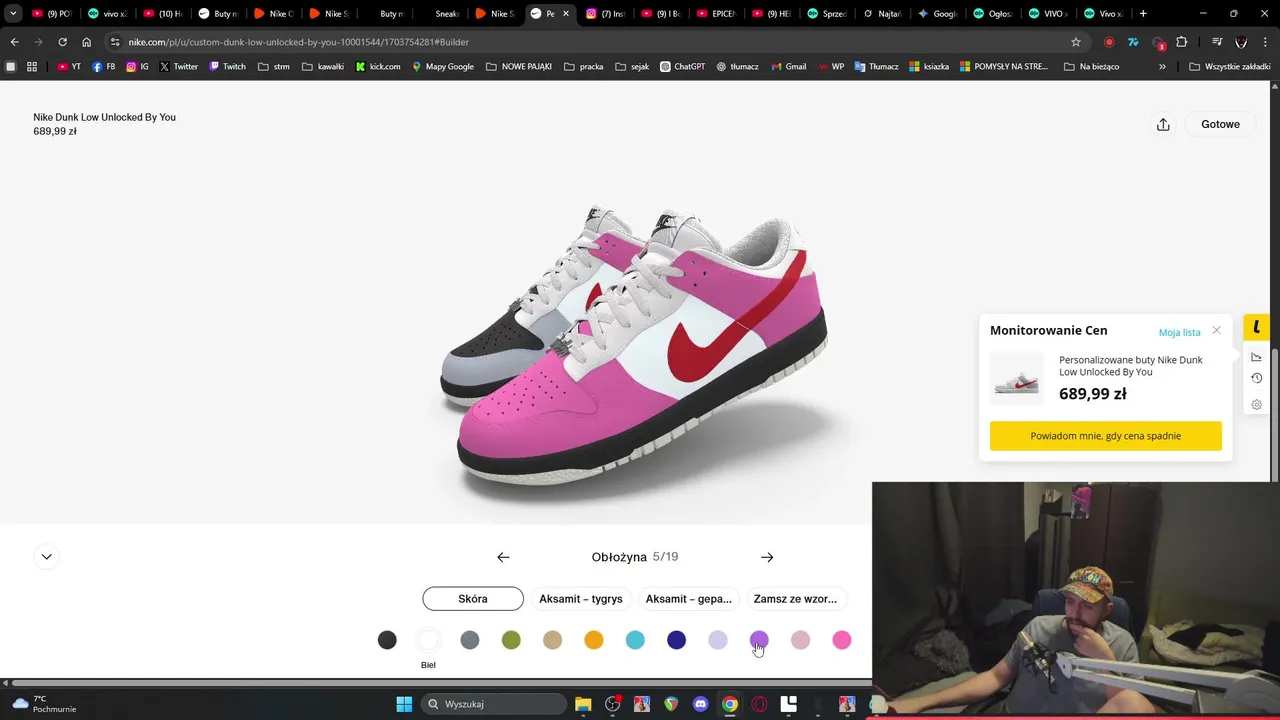The width and height of the screenshot is (1280, 720).
Task: Open Wszystkie zakładki folder
Action: click(1230, 67)
